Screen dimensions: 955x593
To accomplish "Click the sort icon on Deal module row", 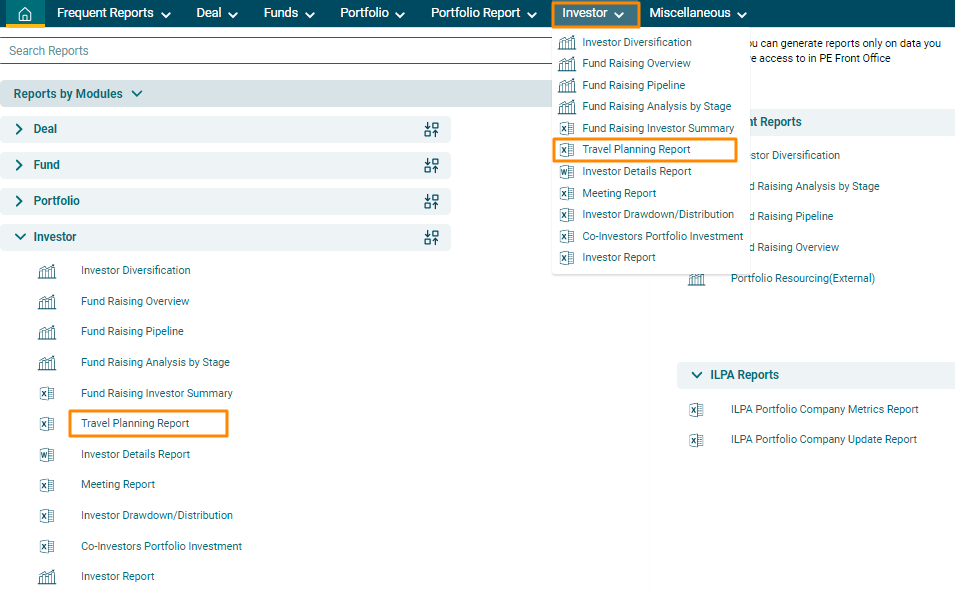I will (x=431, y=129).
